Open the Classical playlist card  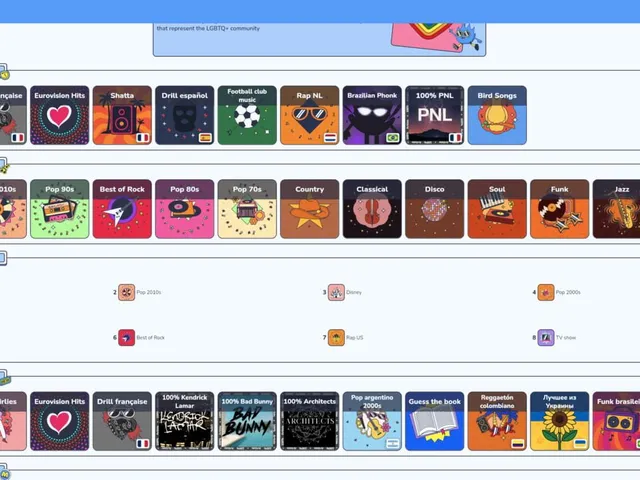tap(372, 209)
